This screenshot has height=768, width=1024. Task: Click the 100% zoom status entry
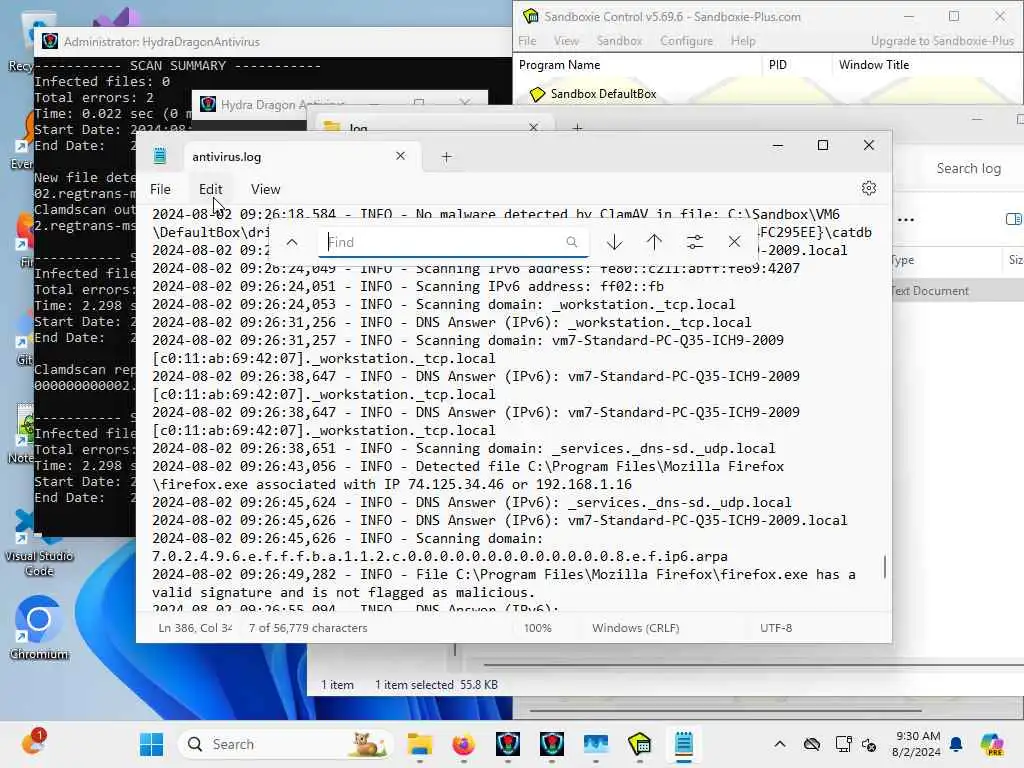[x=537, y=628]
